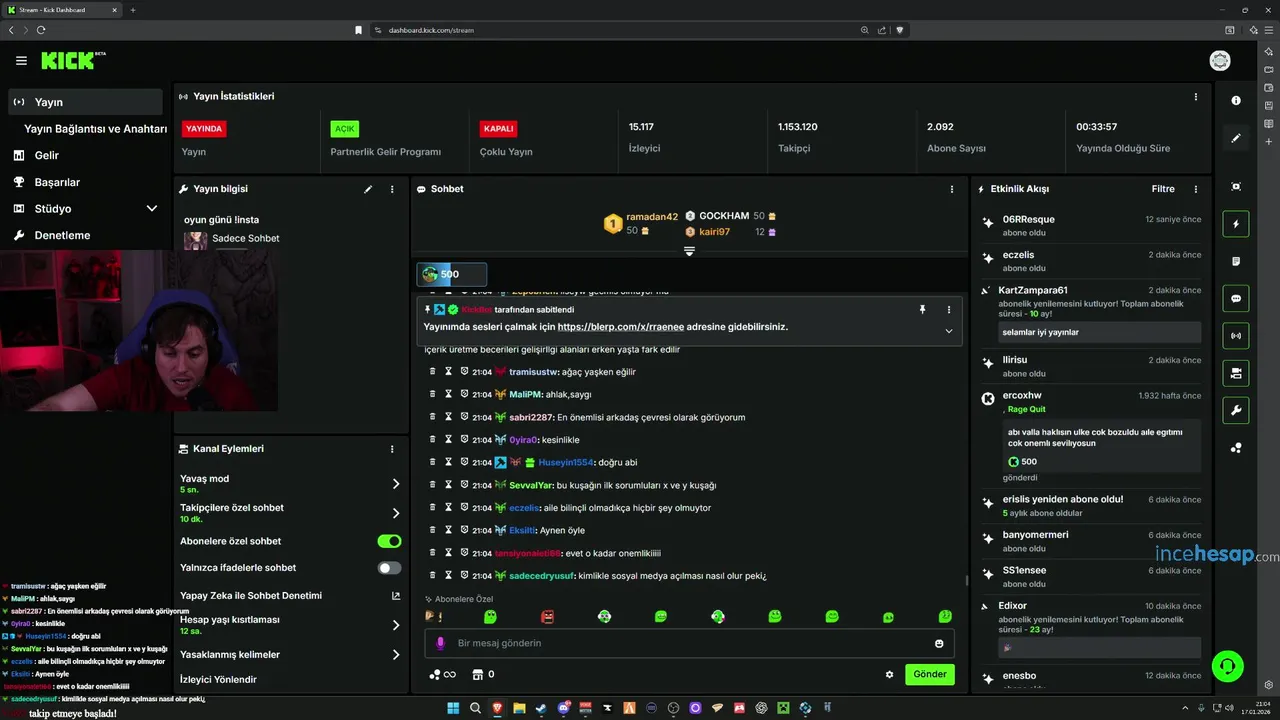Click the Kick logo
Image resolution: width=1280 pixels, height=720 pixels.
click(x=72, y=61)
